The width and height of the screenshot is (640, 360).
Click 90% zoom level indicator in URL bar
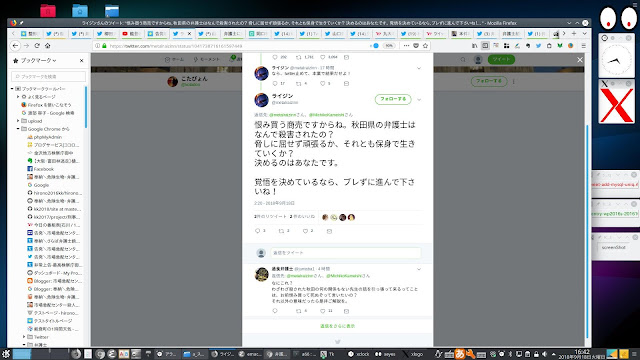pyautogui.click(x=389, y=46)
